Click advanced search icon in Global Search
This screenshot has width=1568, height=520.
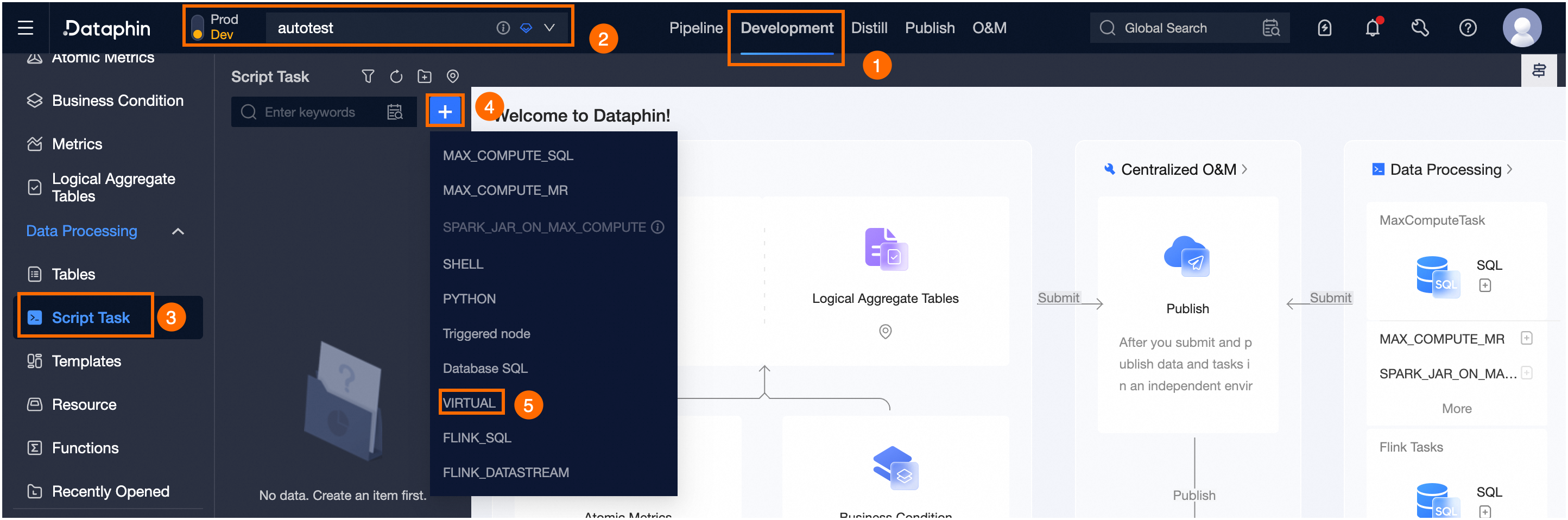point(1271,28)
